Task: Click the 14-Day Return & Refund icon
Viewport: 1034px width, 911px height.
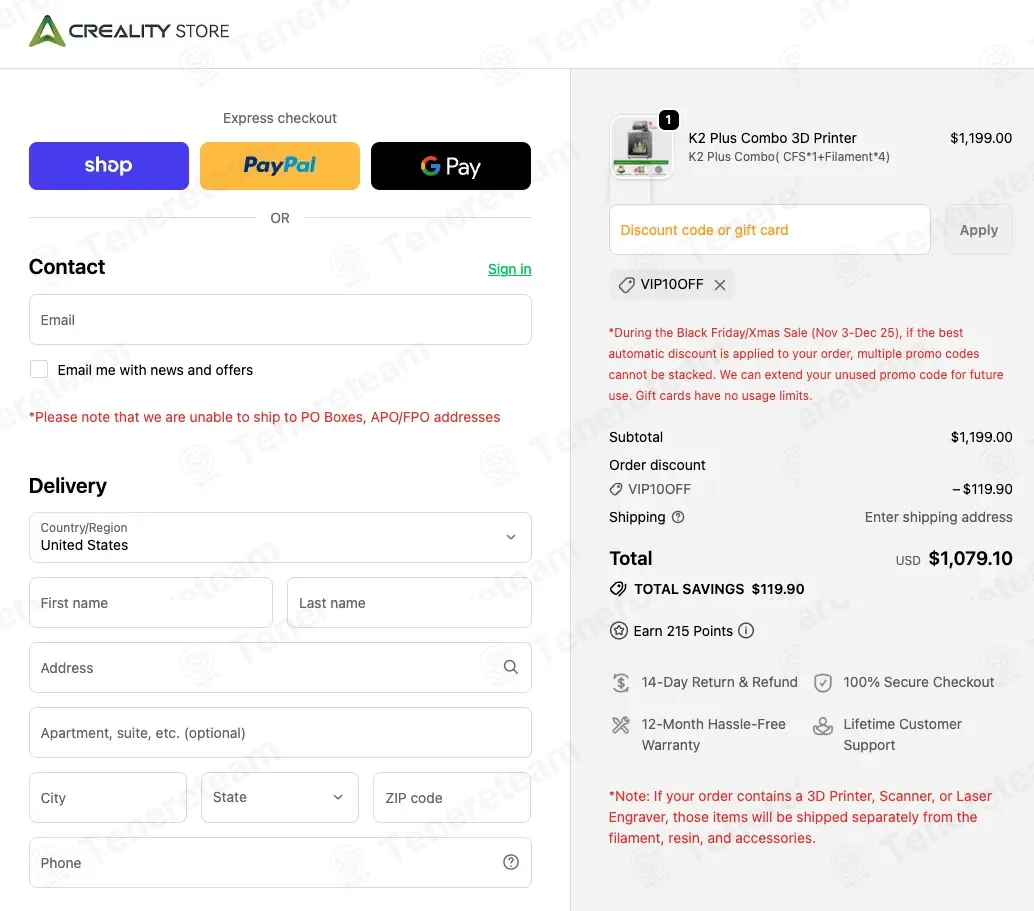Action: point(620,683)
